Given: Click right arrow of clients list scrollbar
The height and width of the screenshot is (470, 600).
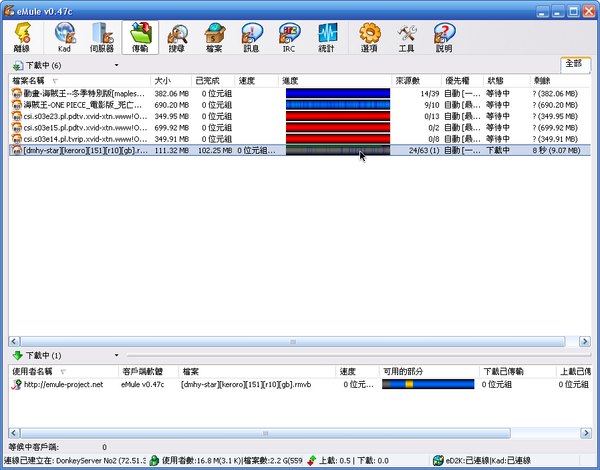Looking at the screenshot, I should 585,433.
